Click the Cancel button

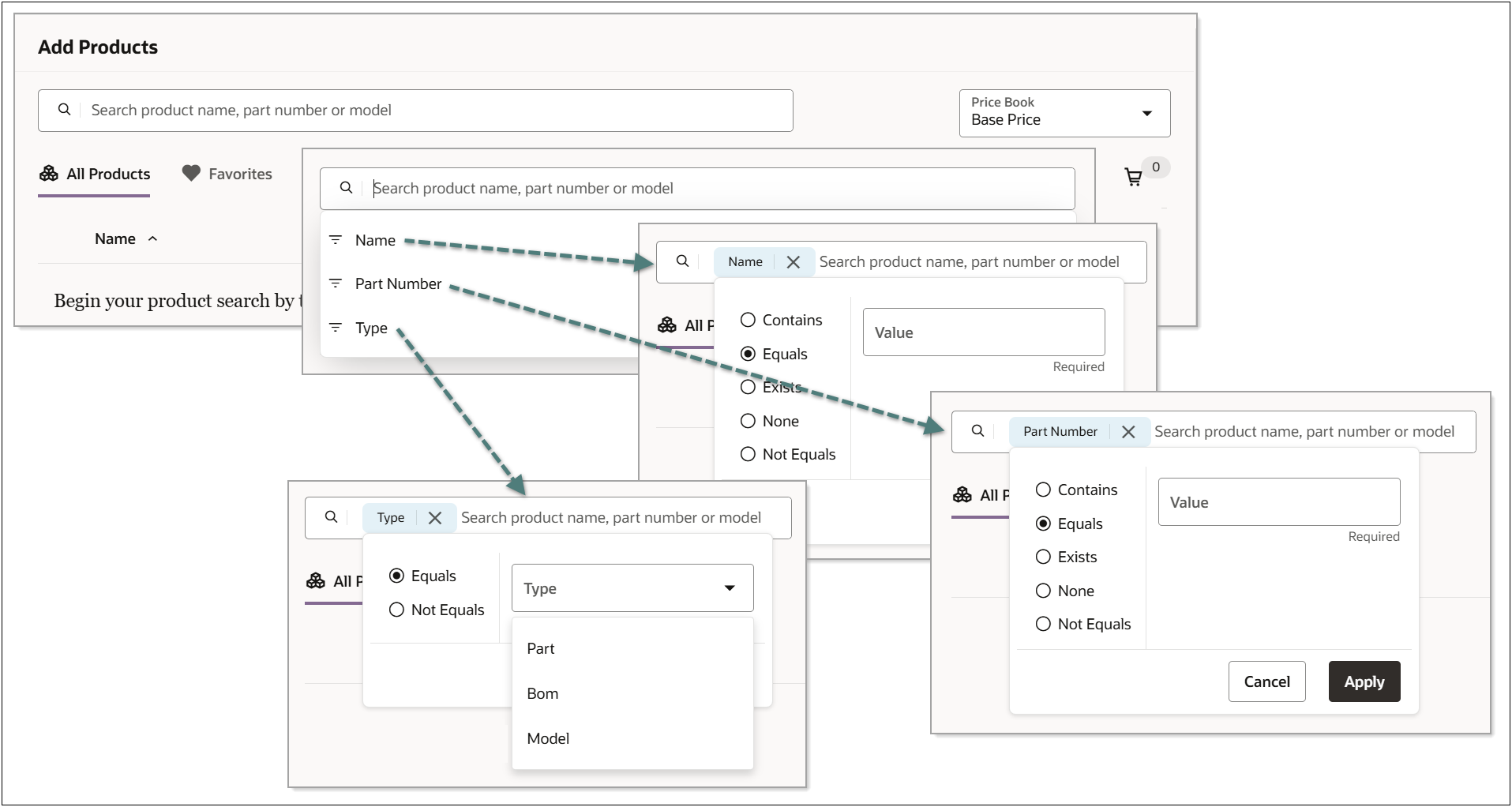[1266, 681]
